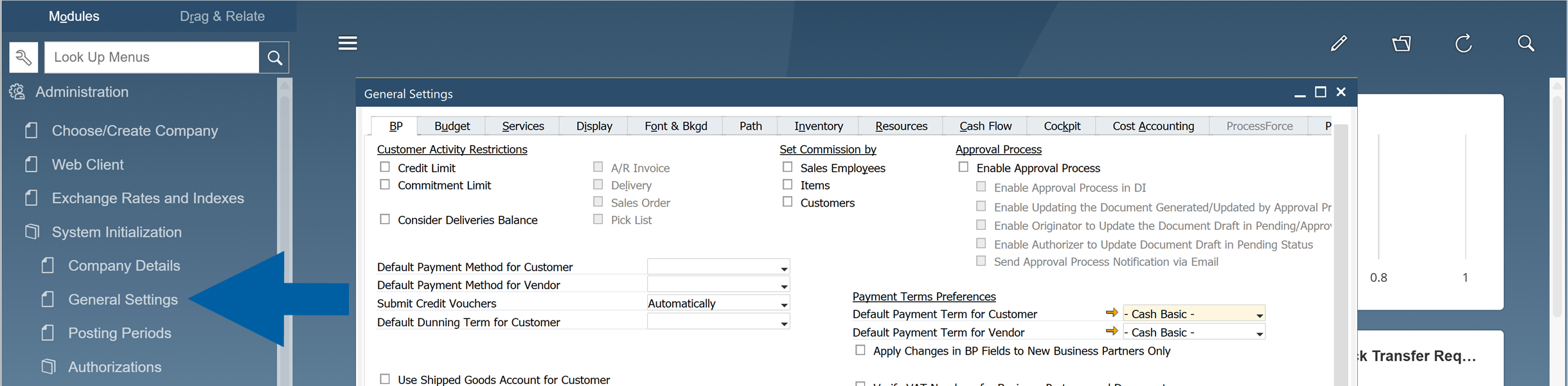
Task: Toggle the Commitment Limit checkbox
Action: point(385,184)
